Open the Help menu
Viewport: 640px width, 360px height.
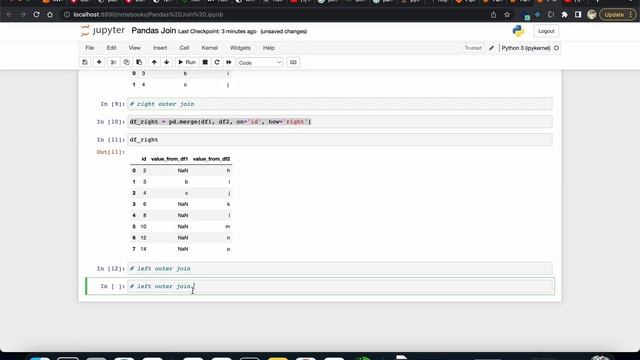coord(269,48)
